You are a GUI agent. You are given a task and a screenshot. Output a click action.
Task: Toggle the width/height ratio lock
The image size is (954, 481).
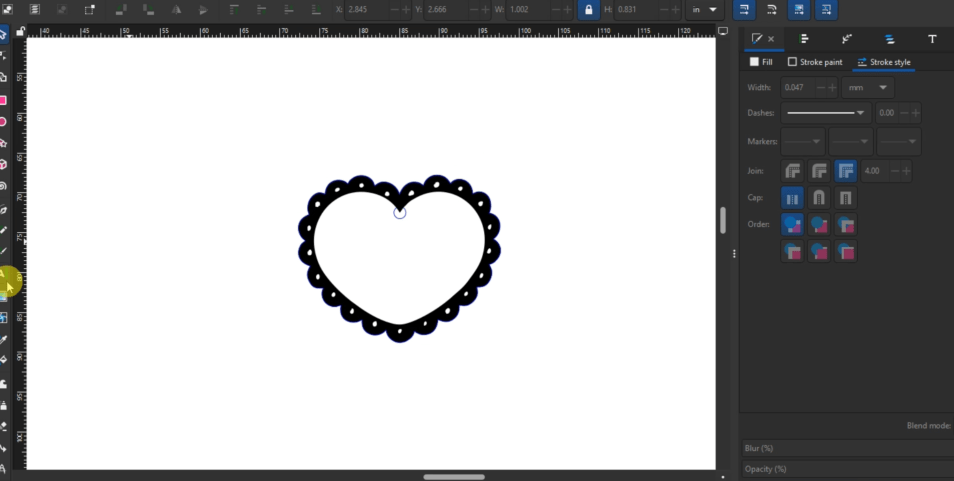[588, 9]
